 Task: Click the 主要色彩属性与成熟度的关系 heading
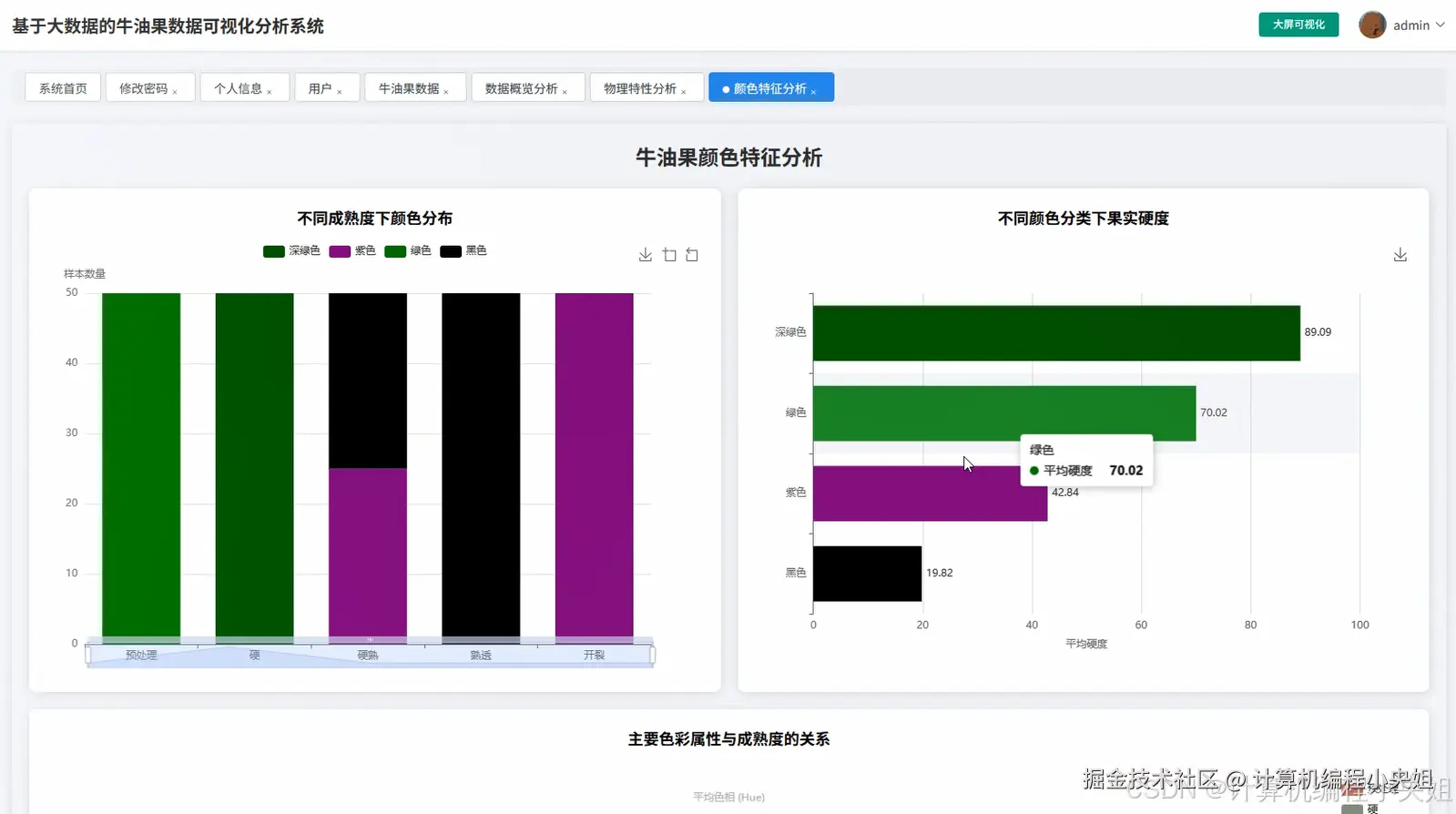[728, 739]
